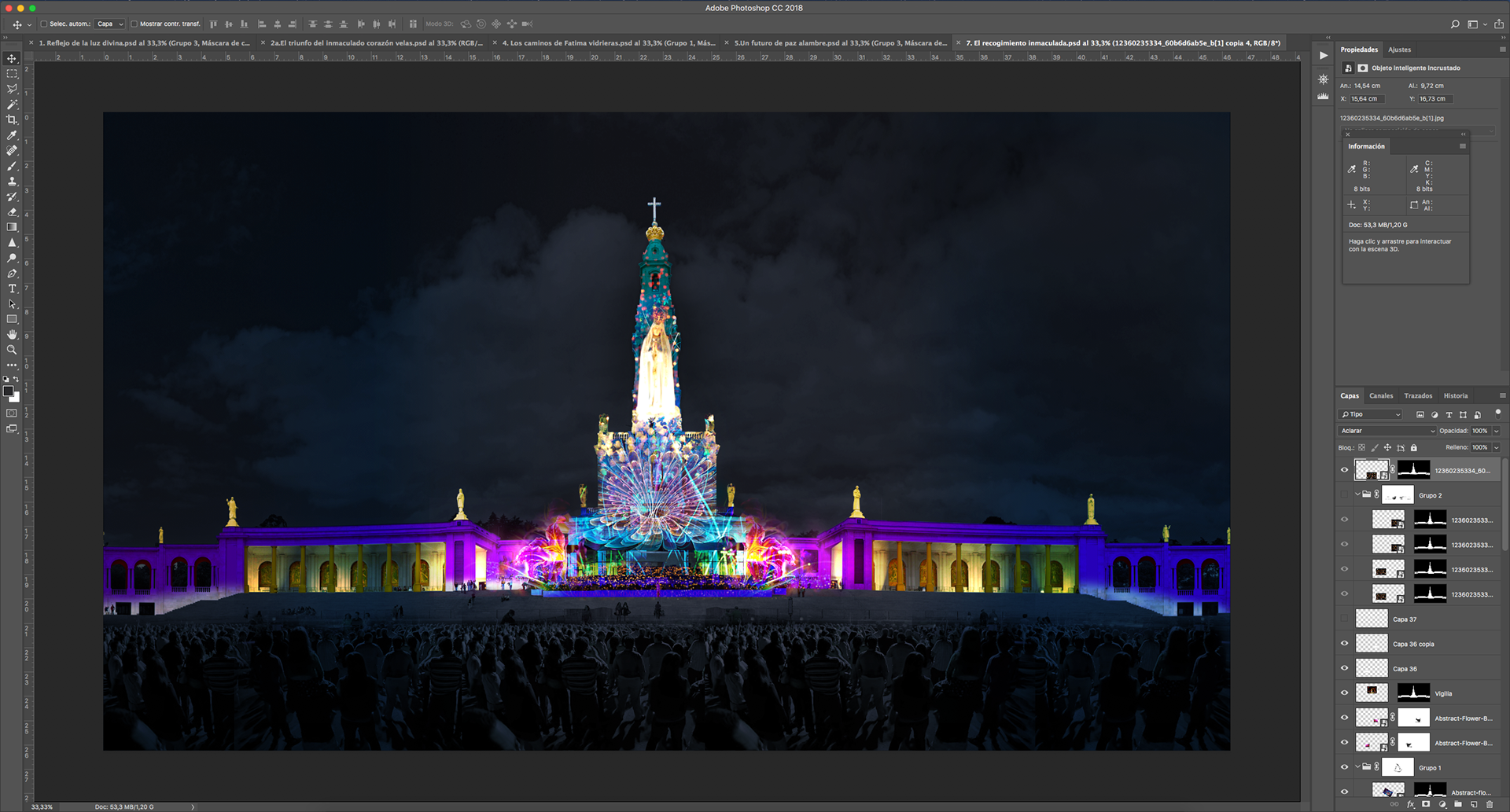Toggle layer filtering on/off switch
The width and height of the screenshot is (1510, 812).
(1497, 413)
